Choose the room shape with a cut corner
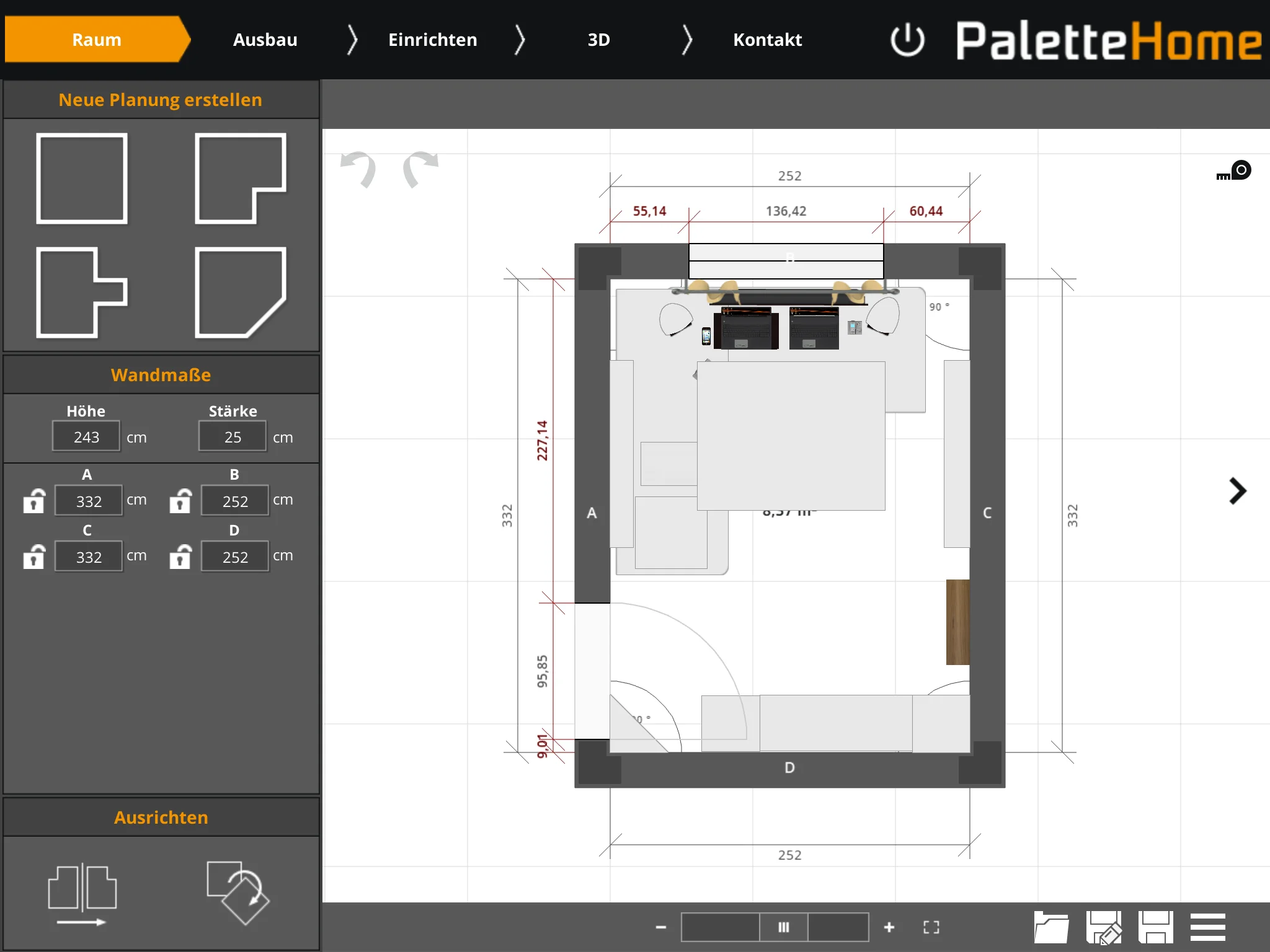The height and width of the screenshot is (952, 1270). coord(241,293)
